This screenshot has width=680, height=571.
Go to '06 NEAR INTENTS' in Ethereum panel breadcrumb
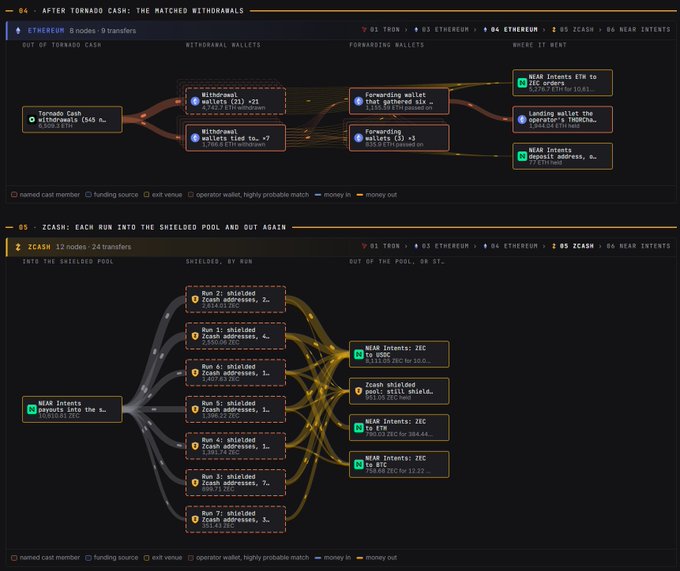pos(638,29)
